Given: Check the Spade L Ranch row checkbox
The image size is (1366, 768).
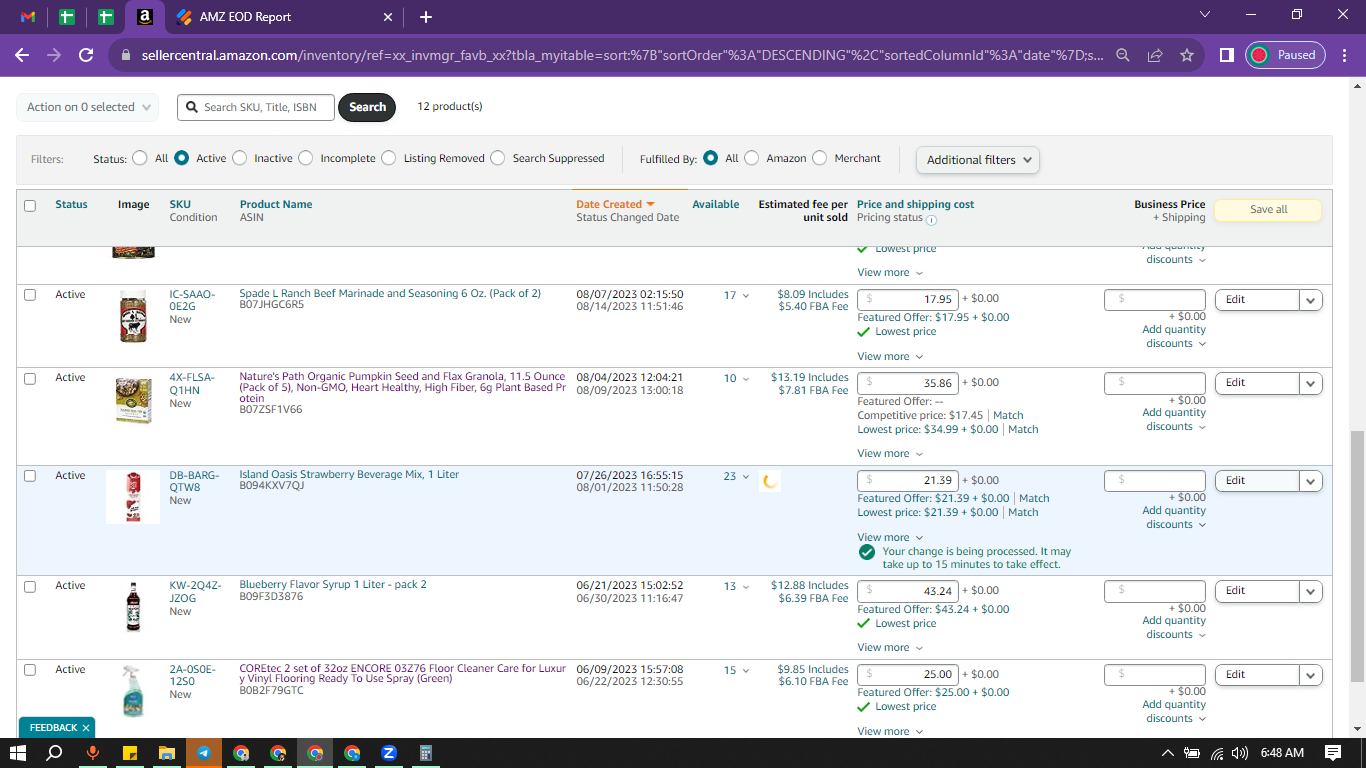Looking at the screenshot, I should coord(30,295).
